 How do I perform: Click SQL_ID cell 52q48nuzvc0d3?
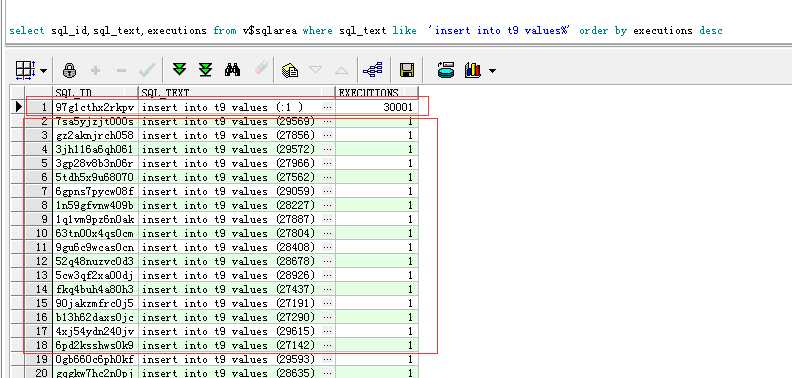[x=95, y=261]
